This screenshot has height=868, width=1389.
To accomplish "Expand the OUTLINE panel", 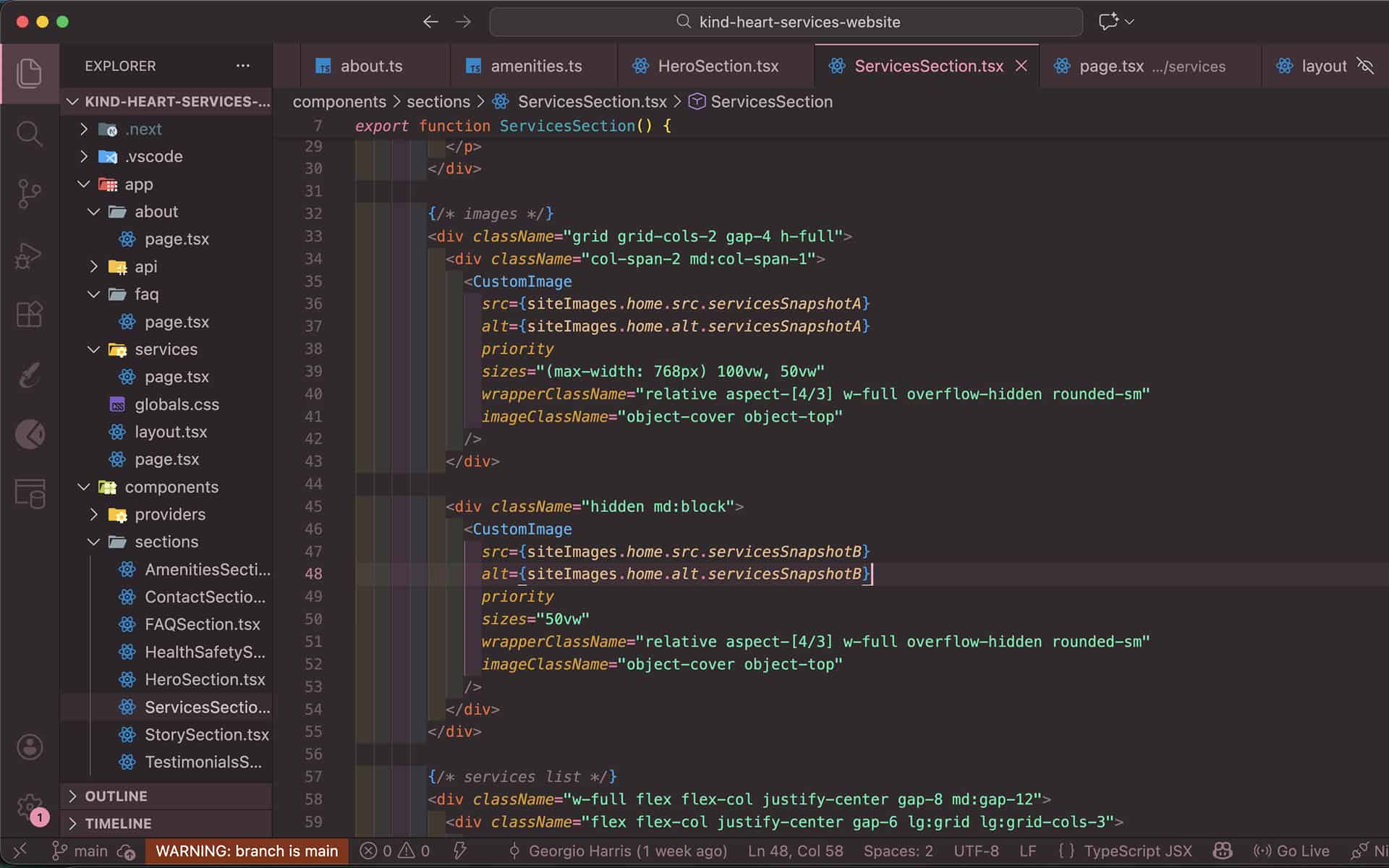I will point(116,796).
